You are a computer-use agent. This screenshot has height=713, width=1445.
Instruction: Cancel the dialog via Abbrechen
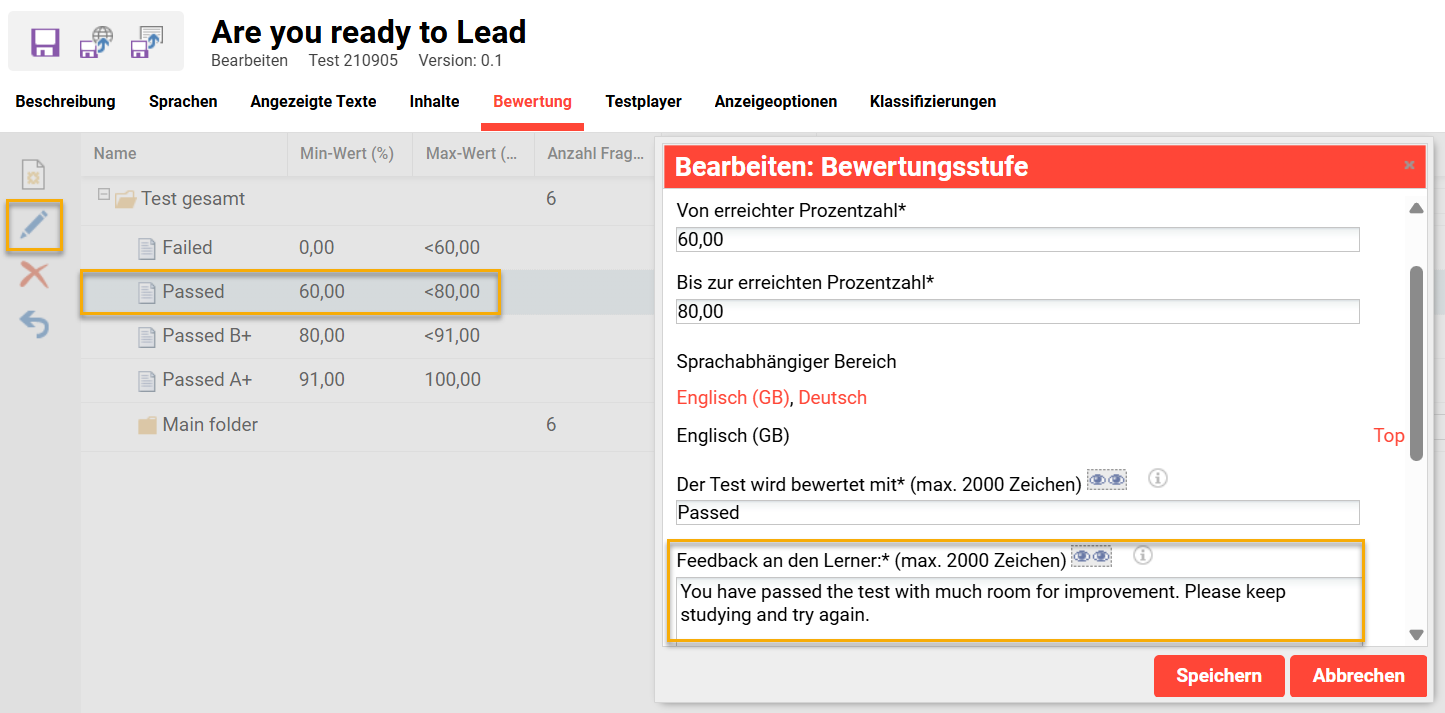[x=1357, y=676]
